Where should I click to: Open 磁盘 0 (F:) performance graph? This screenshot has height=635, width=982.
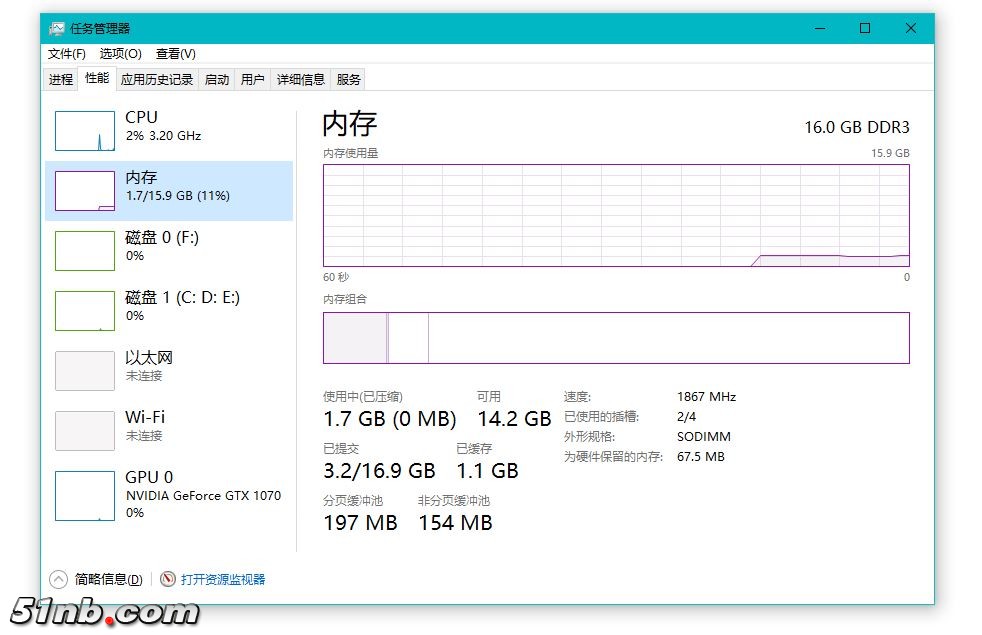click(x=85, y=251)
